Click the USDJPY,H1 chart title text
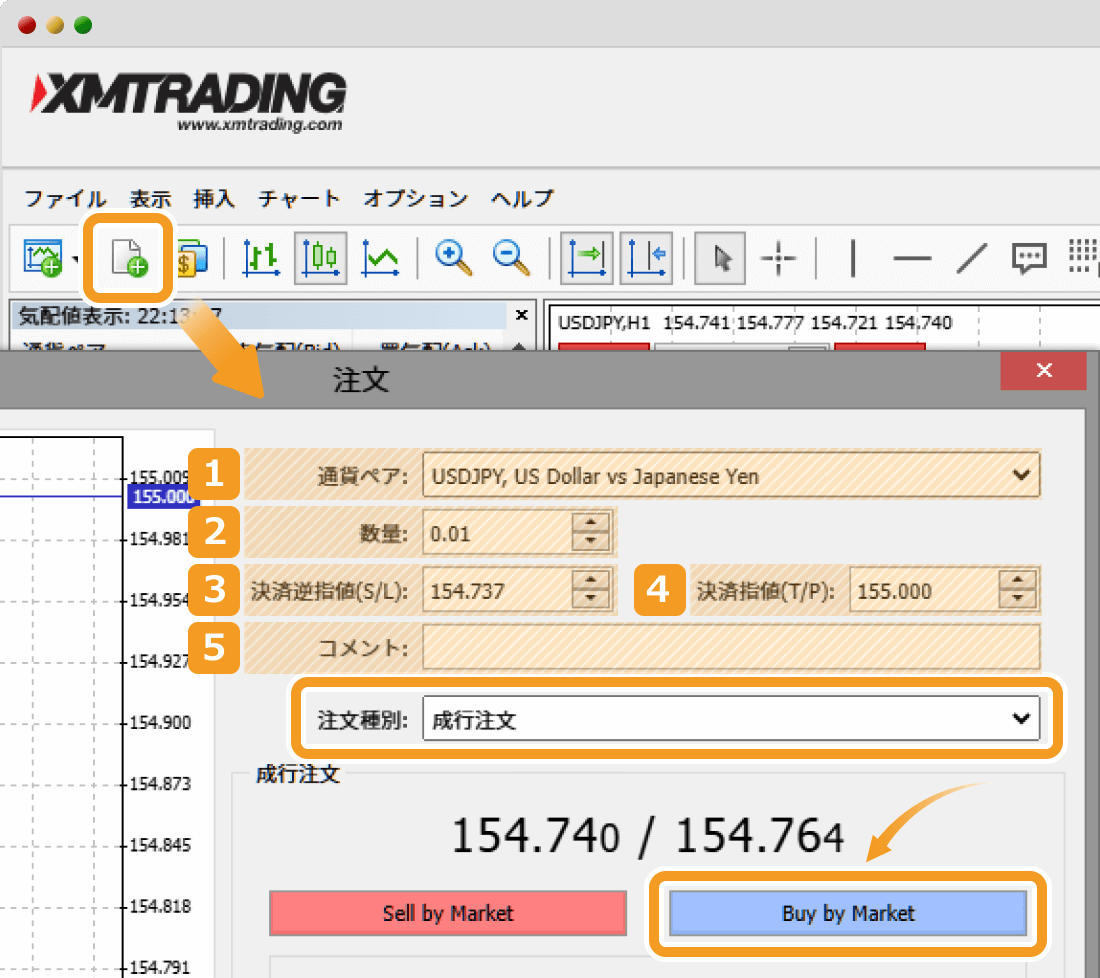 (603, 323)
